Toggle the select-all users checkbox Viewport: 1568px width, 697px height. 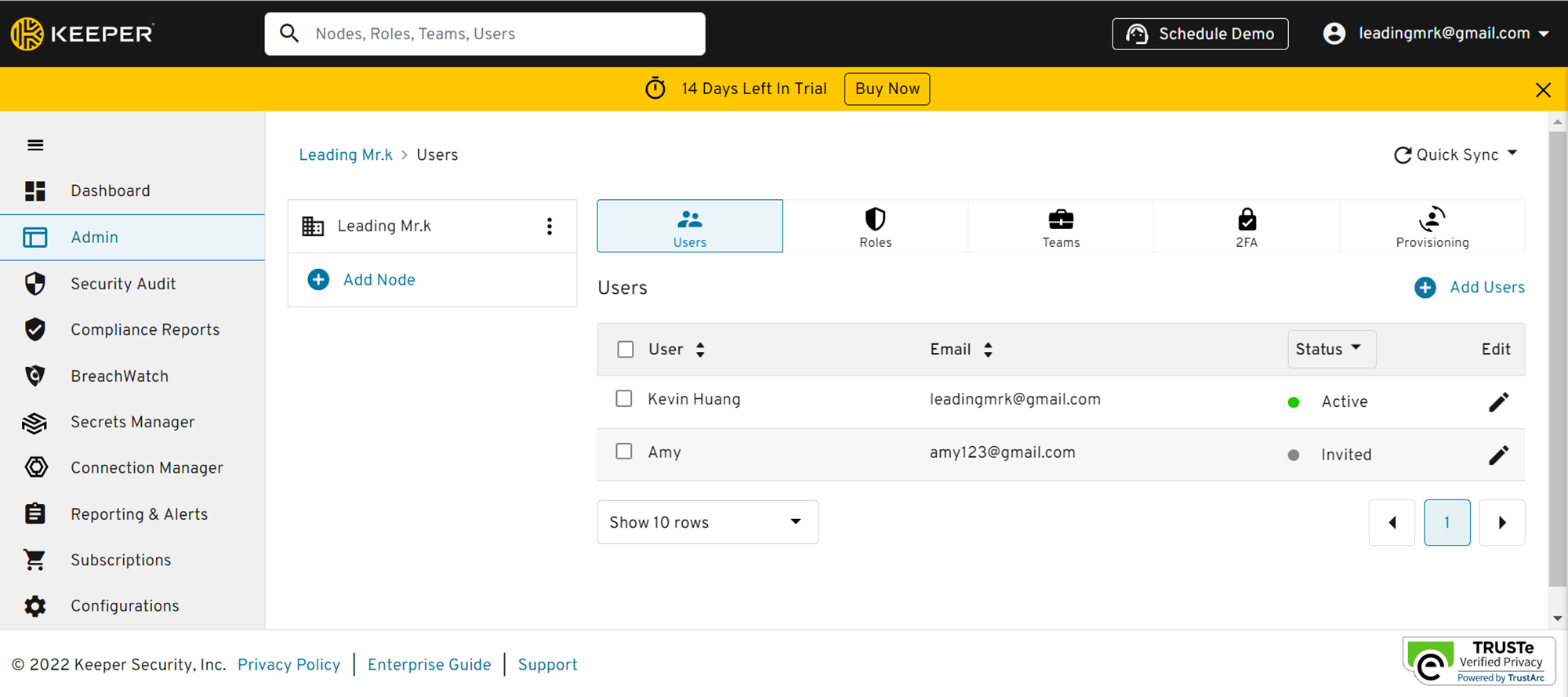pos(626,350)
